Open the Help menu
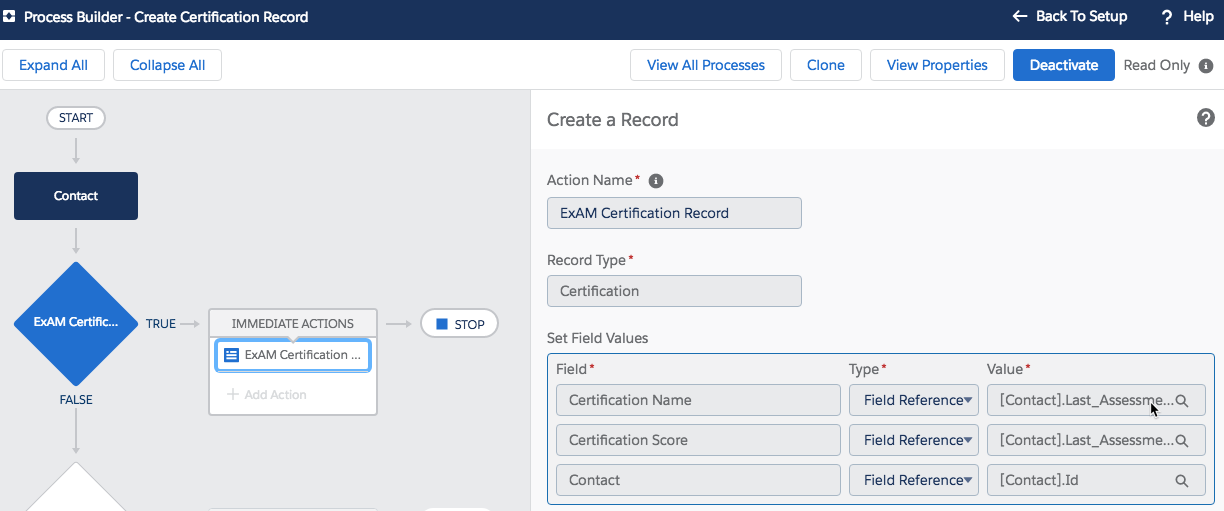 click(1186, 17)
